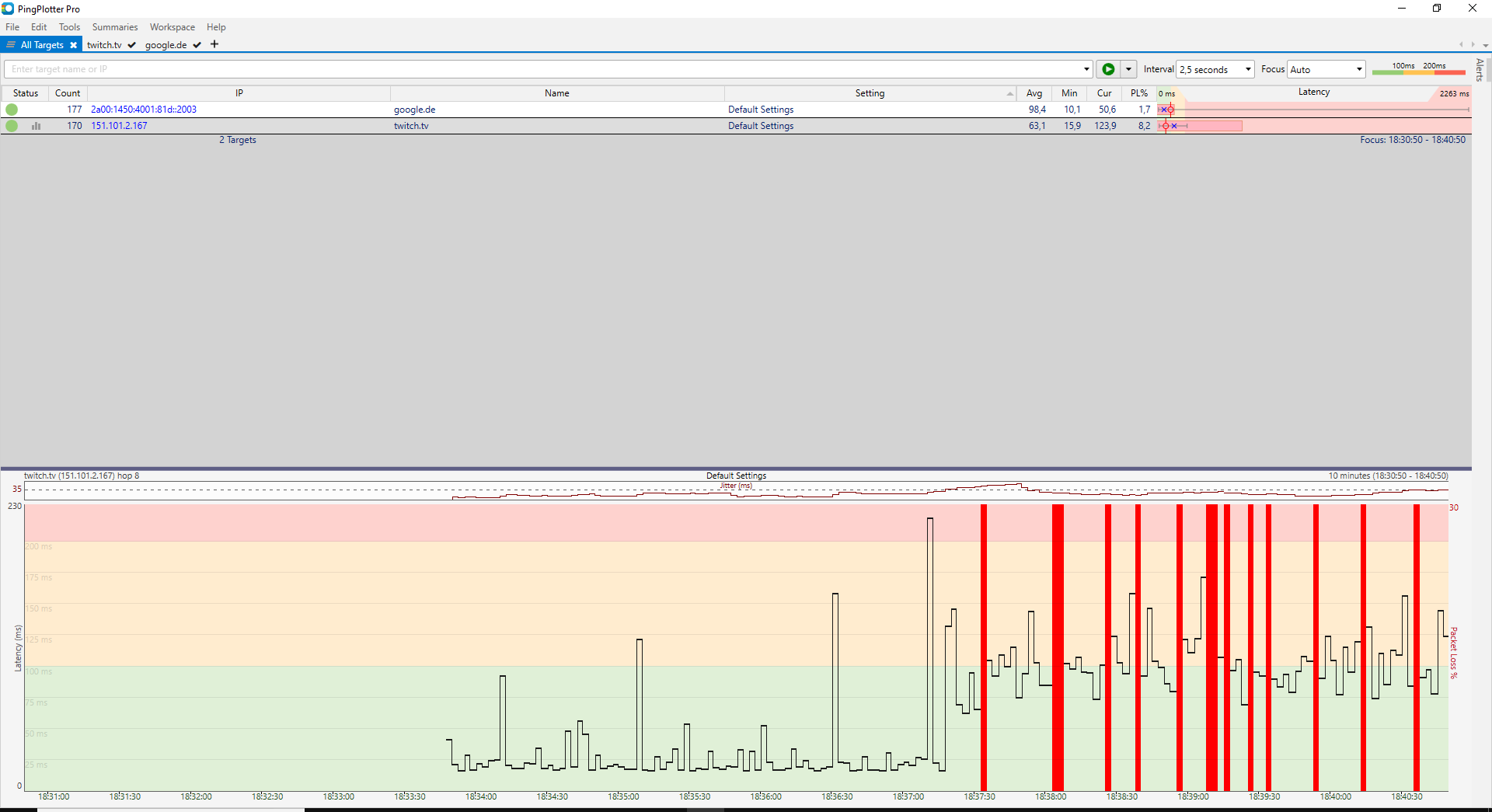Open the tab list dropdown arrow at top right
Viewport: 1492px width, 812px height.
coord(1486,45)
